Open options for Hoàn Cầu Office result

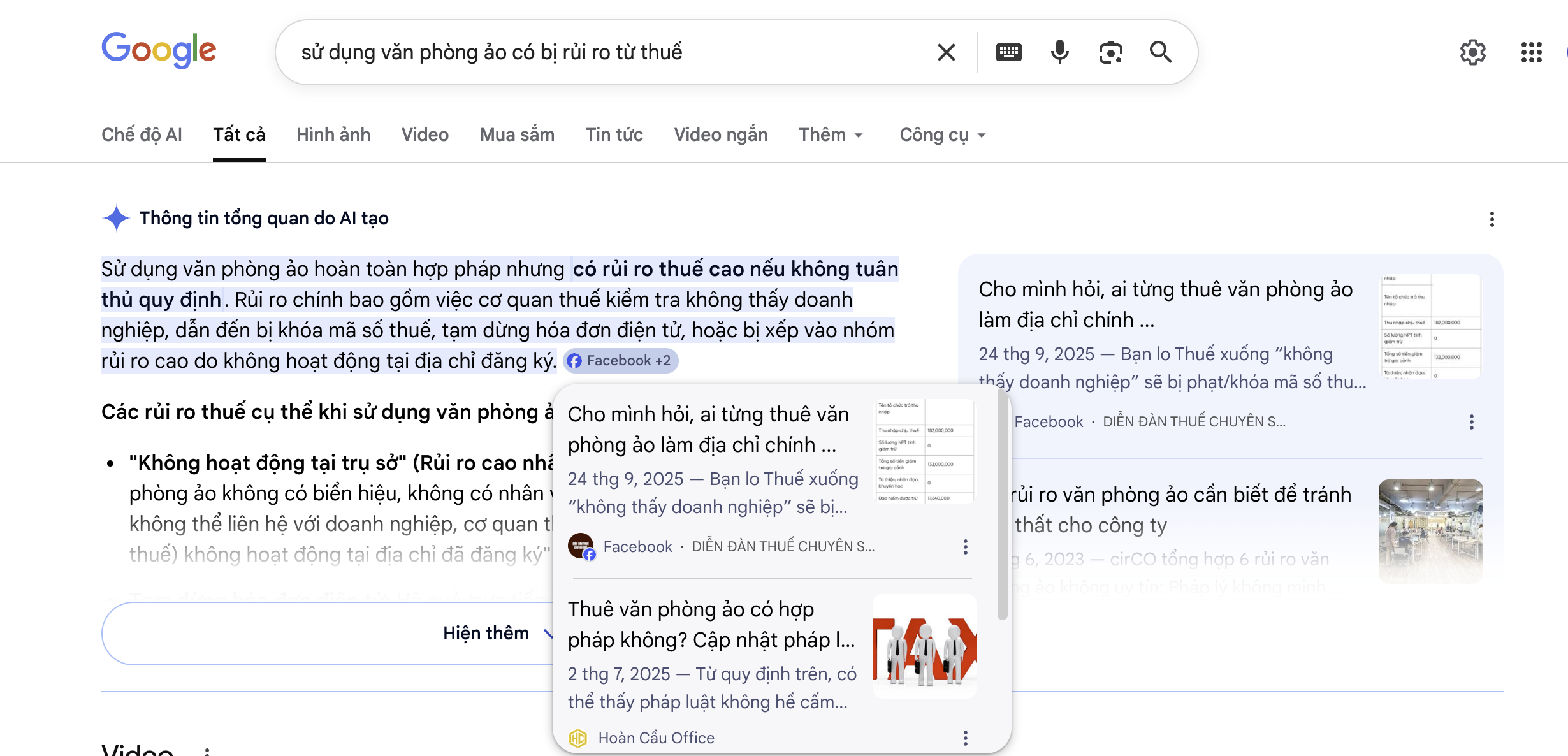coord(966,738)
